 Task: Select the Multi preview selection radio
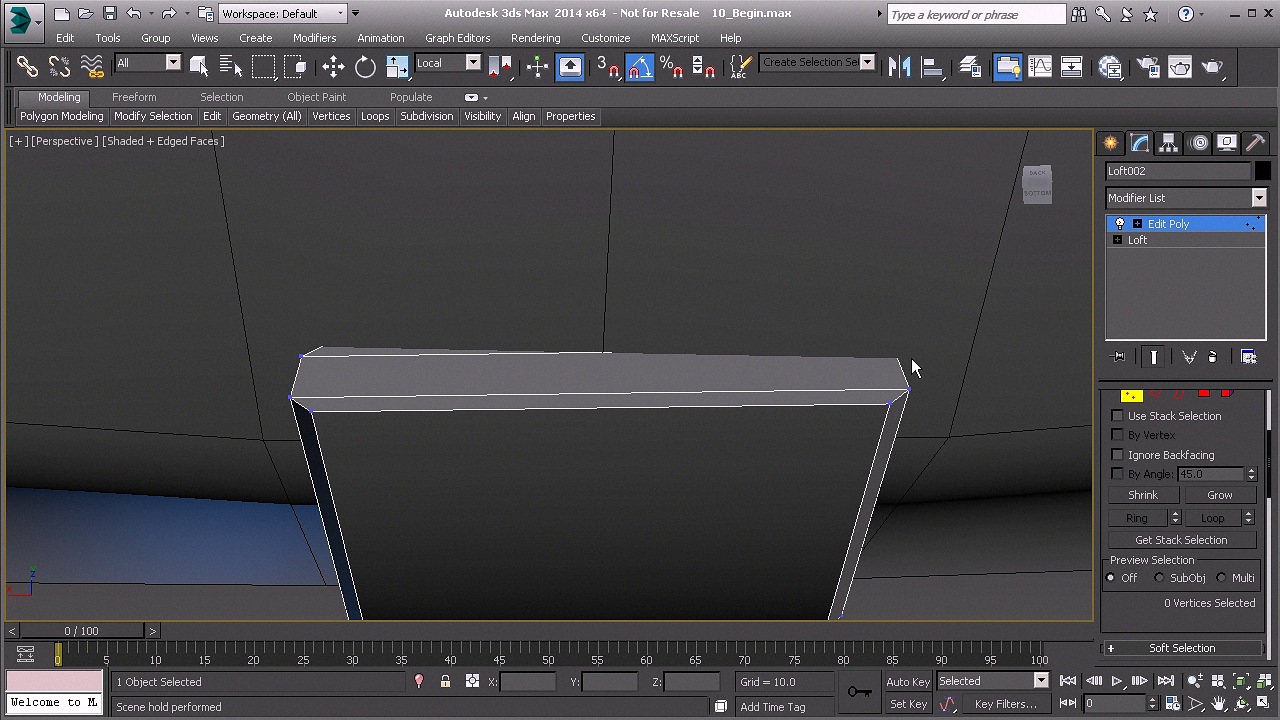click(x=1222, y=578)
